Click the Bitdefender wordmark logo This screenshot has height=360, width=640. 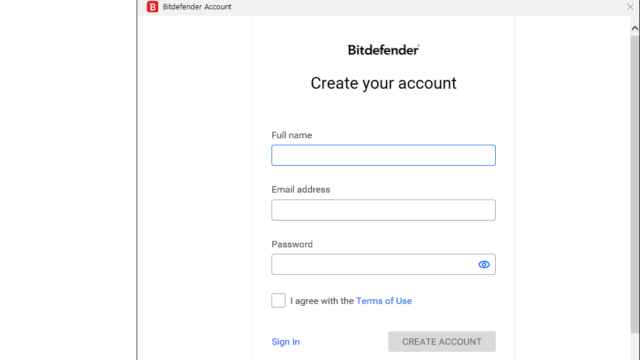[383, 50]
